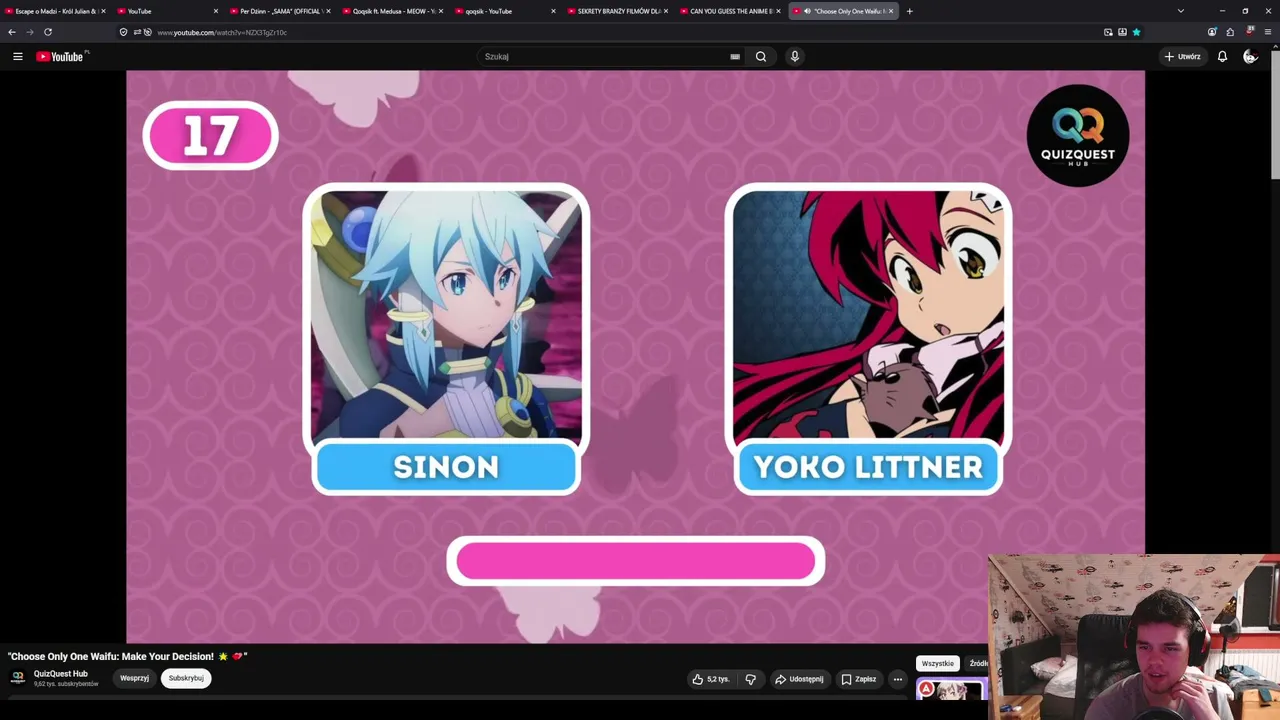Open the YouTube account avatar menu
The width and height of the screenshot is (1280, 720).
[1250, 57]
